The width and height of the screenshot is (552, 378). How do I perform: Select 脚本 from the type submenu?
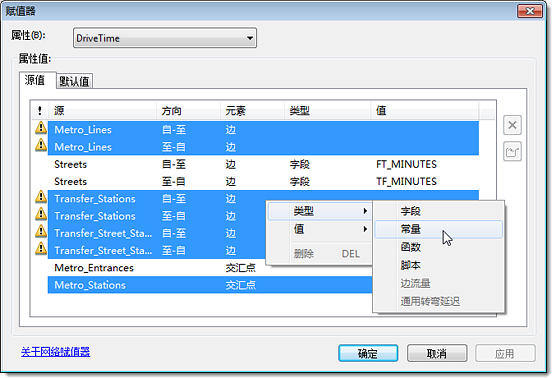tap(438, 265)
